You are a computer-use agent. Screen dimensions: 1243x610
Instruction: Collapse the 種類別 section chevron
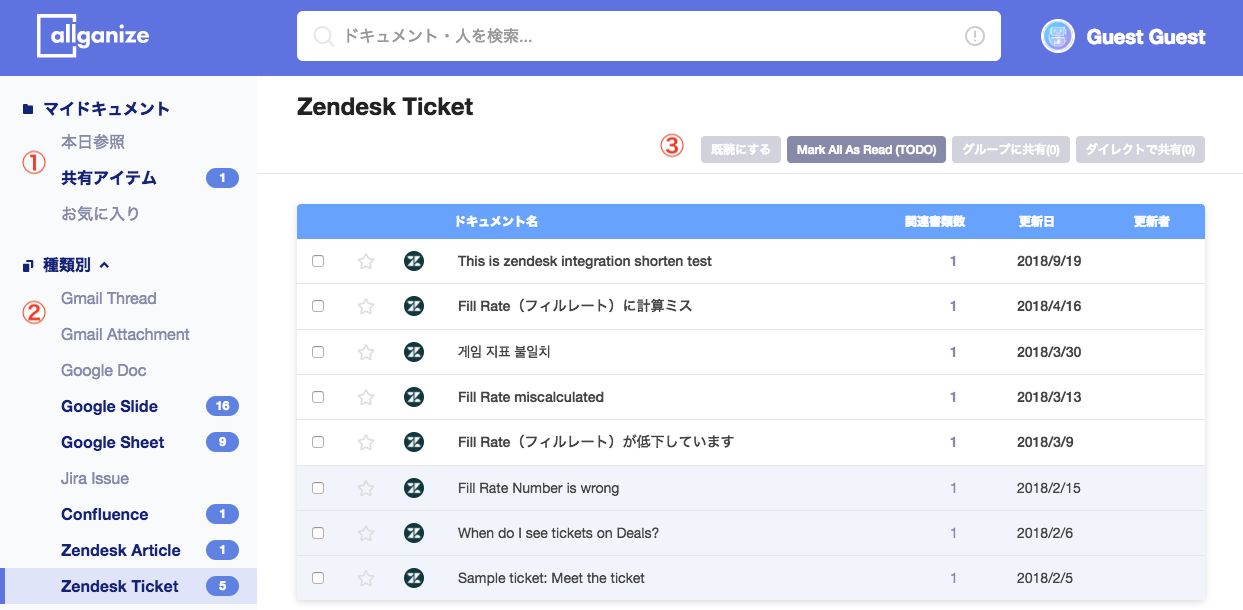[x=104, y=265]
